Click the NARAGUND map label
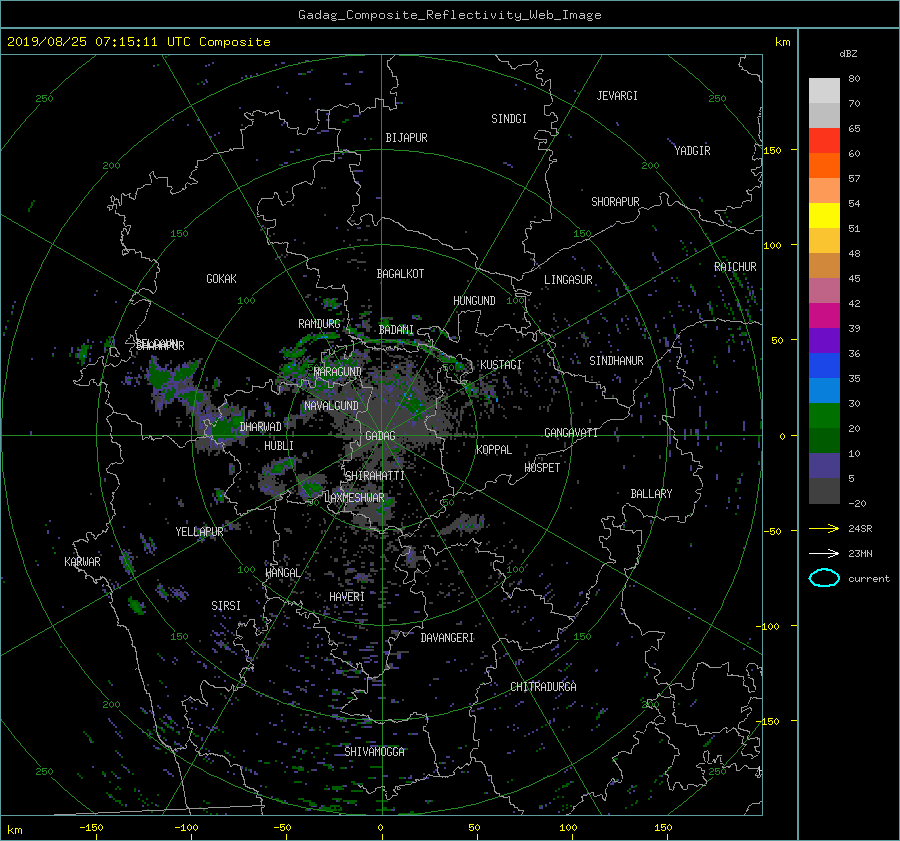 (338, 372)
